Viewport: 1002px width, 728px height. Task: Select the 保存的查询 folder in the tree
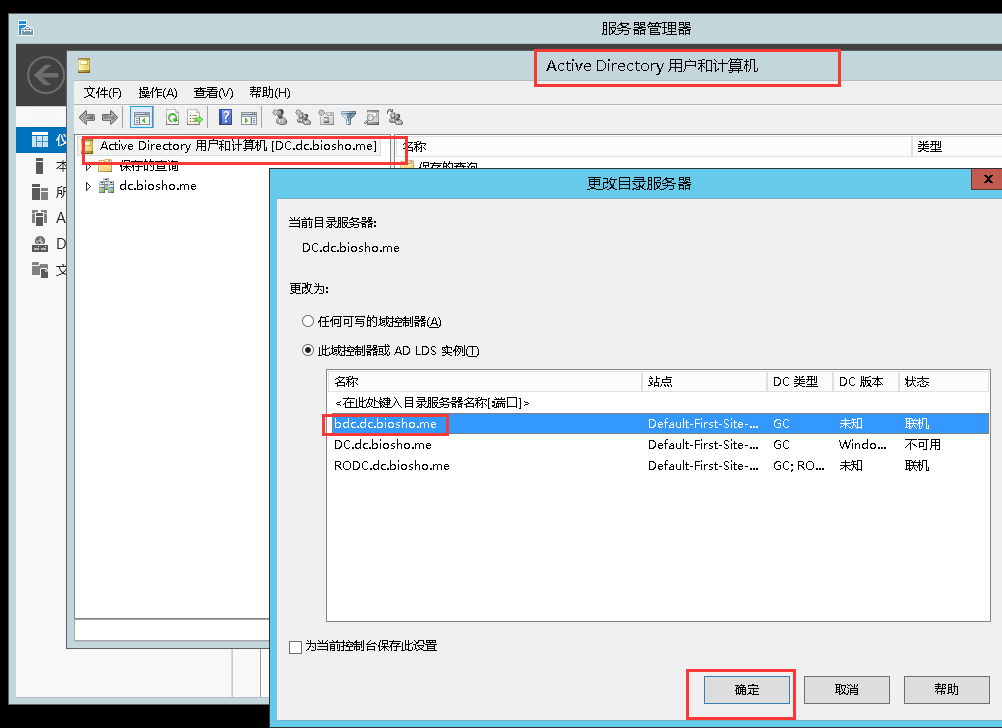tap(149, 167)
